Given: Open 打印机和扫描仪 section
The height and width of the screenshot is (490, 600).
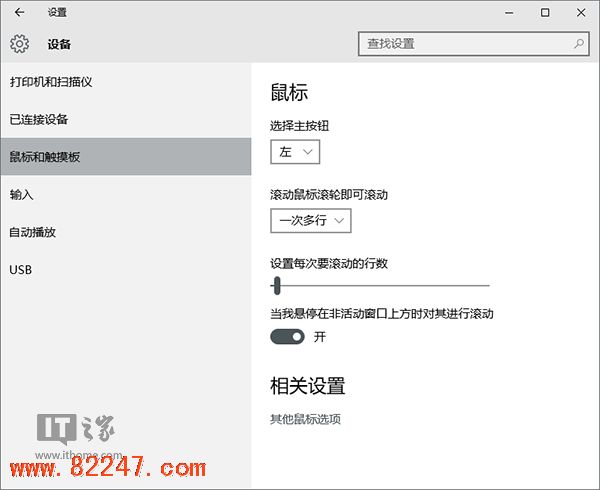Looking at the screenshot, I should coord(126,81).
